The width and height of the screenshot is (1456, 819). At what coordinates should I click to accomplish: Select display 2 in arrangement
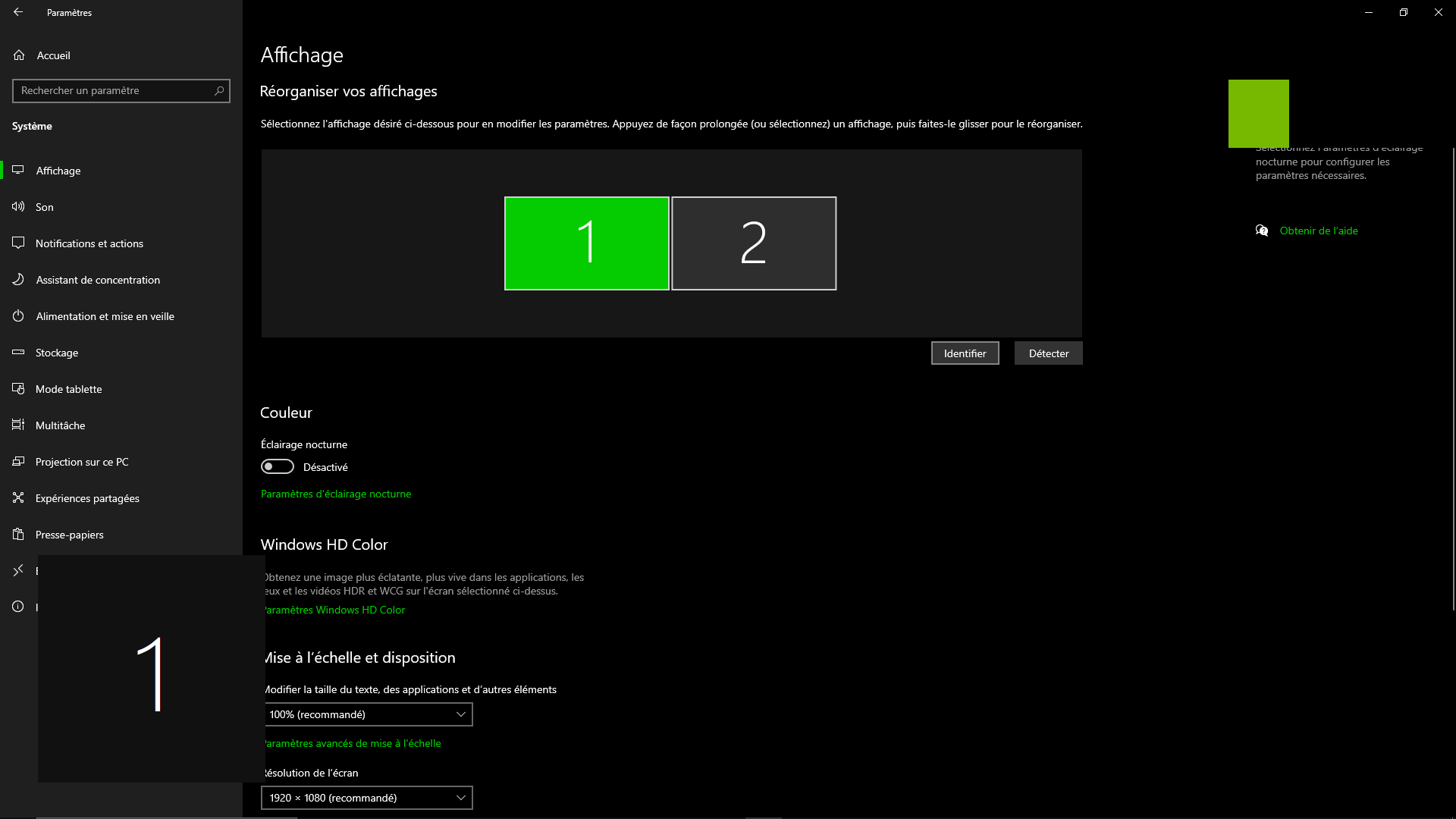pyautogui.click(x=754, y=243)
